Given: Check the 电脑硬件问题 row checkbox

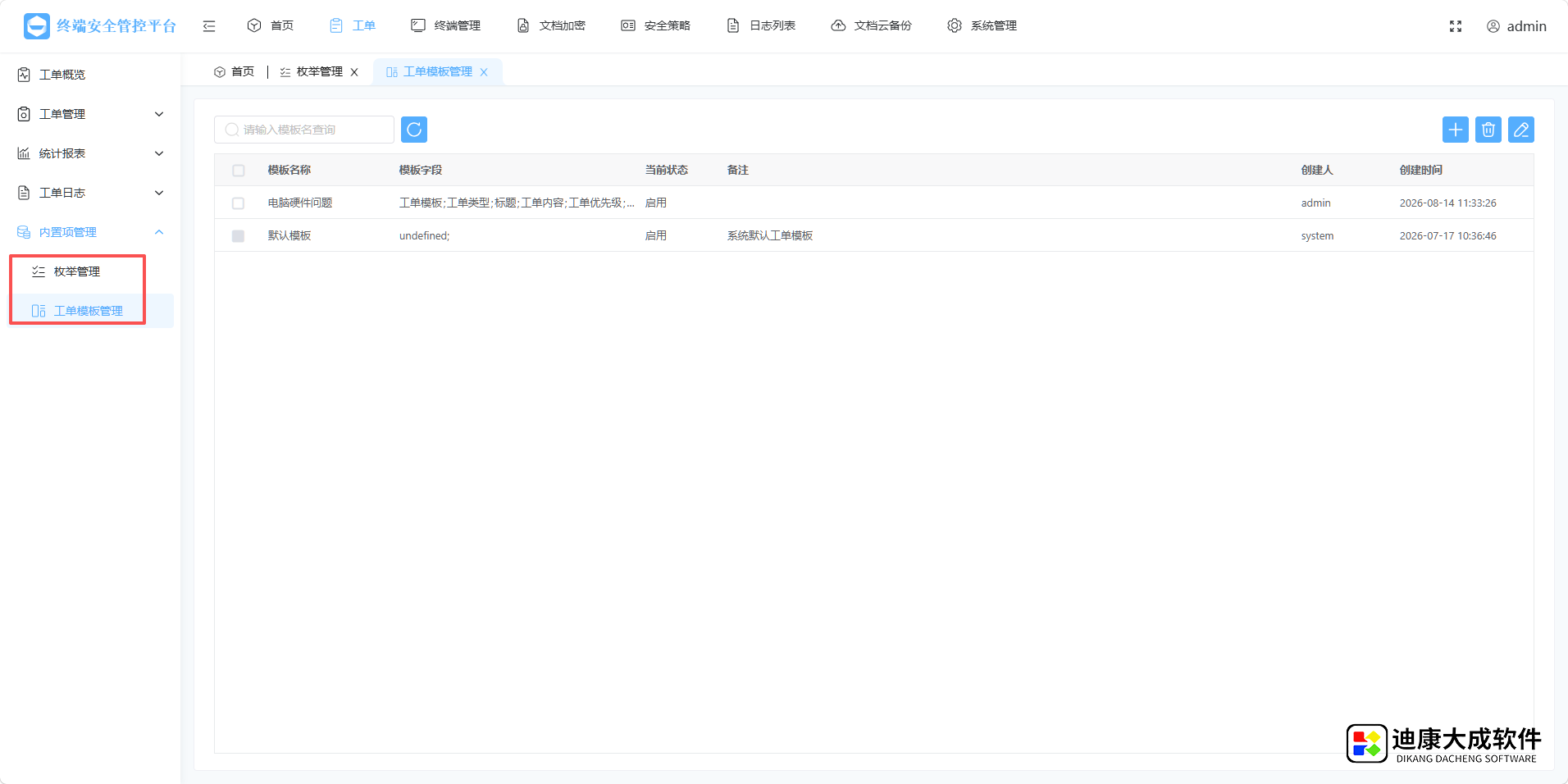Looking at the screenshot, I should tap(239, 203).
